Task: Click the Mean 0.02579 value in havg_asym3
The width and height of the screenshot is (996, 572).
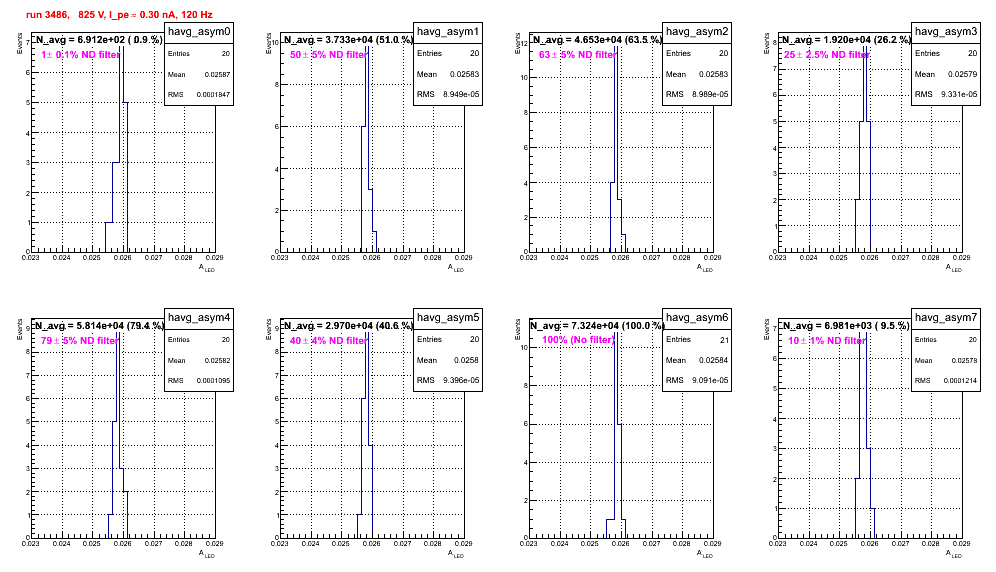Action: tap(963, 74)
